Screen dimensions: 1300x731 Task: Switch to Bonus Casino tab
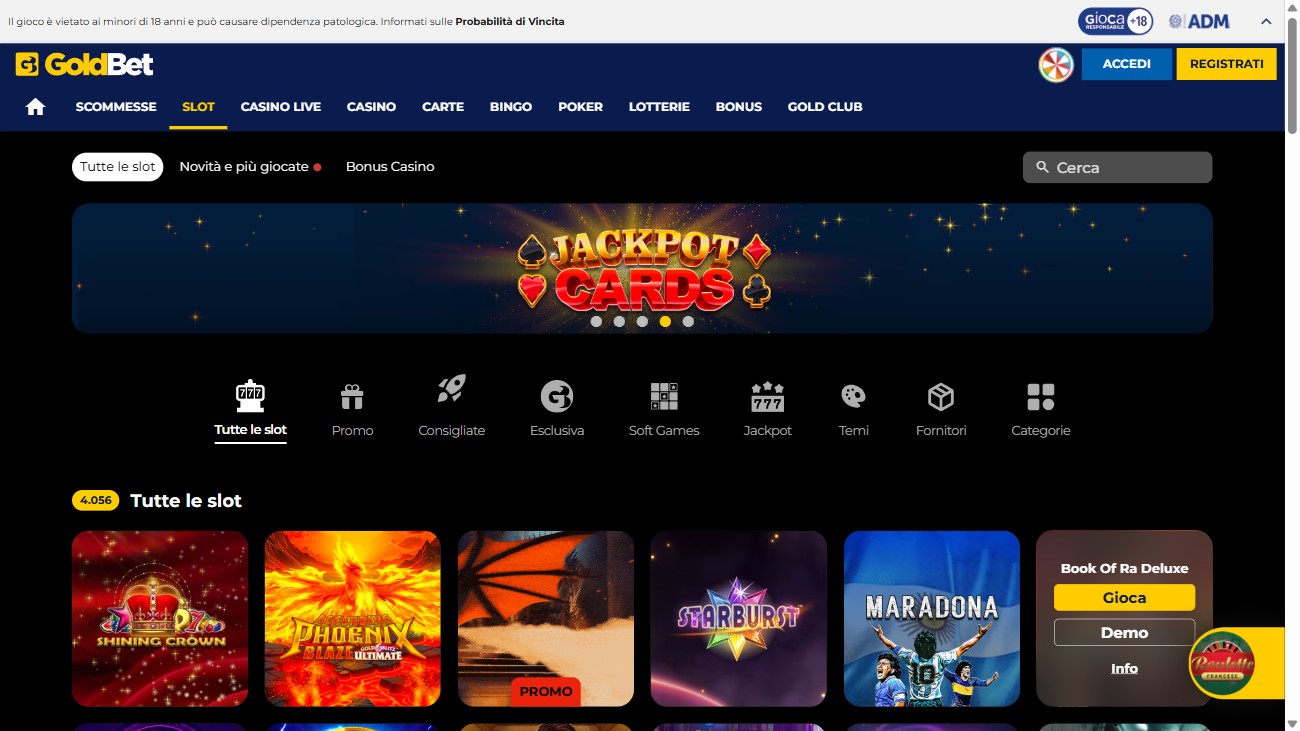pyautogui.click(x=390, y=167)
